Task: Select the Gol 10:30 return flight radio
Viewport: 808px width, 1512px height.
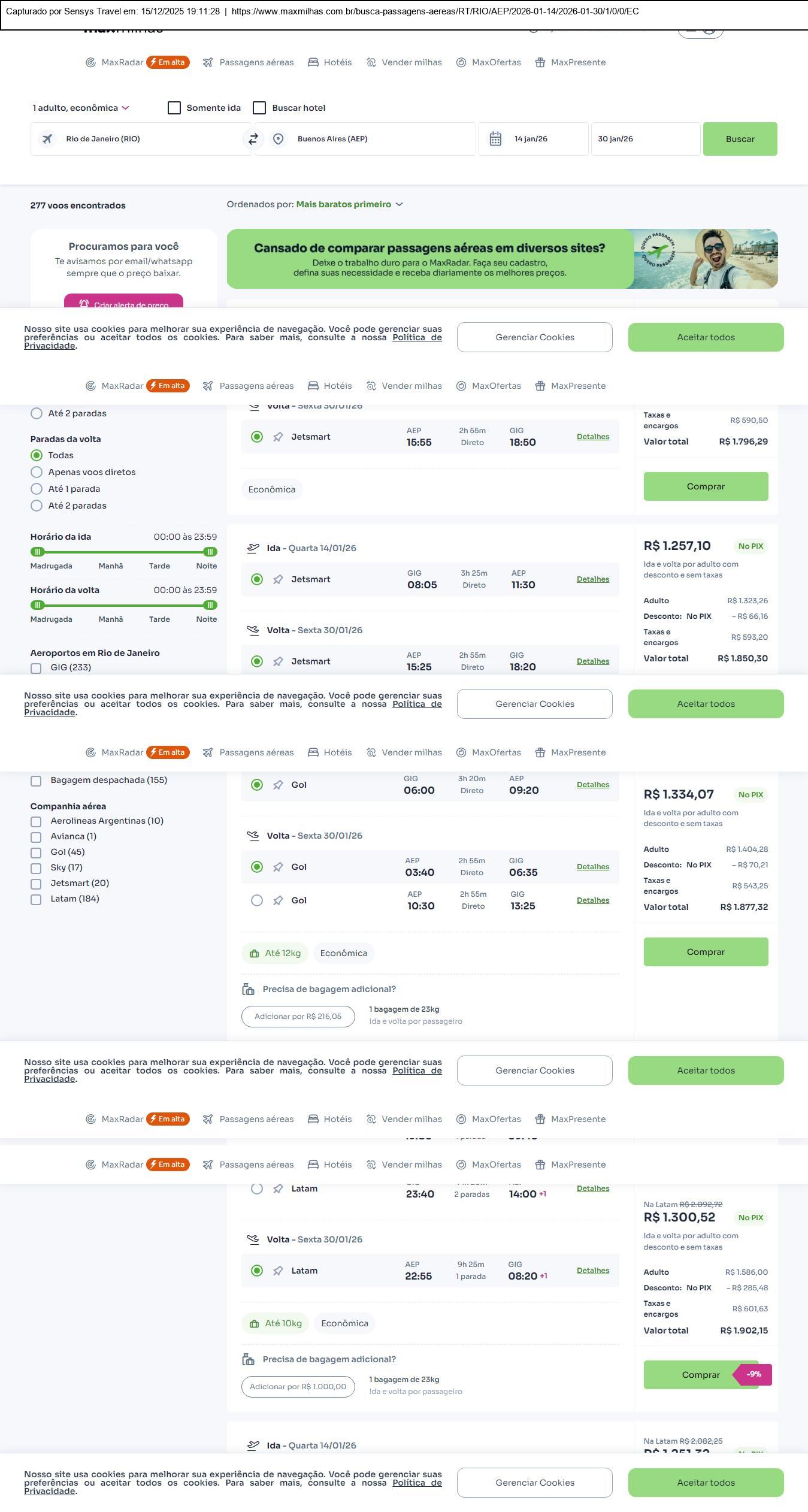Action: (257, 900)
